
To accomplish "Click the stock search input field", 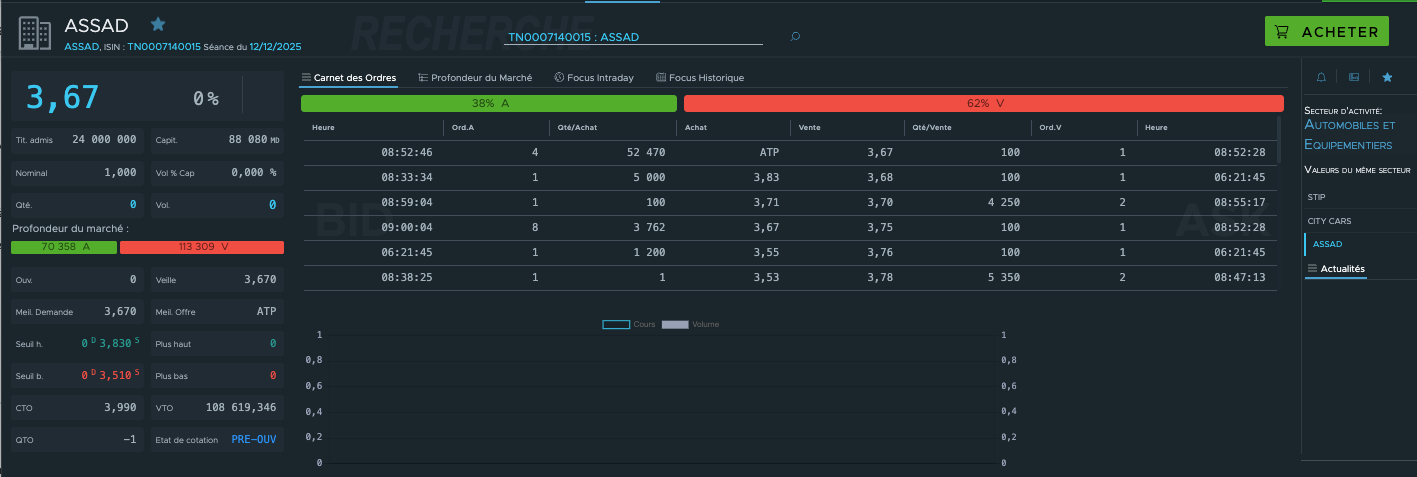I will (634, 37).
